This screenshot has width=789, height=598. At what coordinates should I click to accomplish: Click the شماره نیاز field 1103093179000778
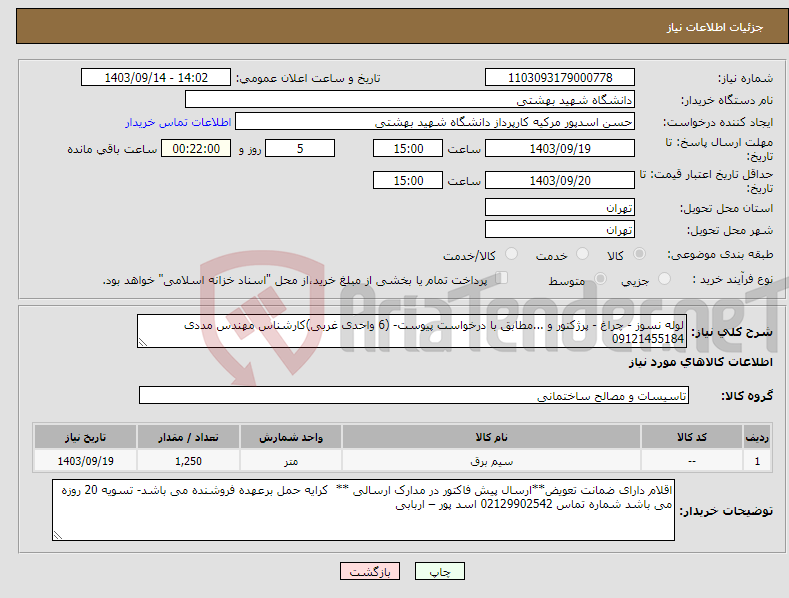(x=560, y=78)
